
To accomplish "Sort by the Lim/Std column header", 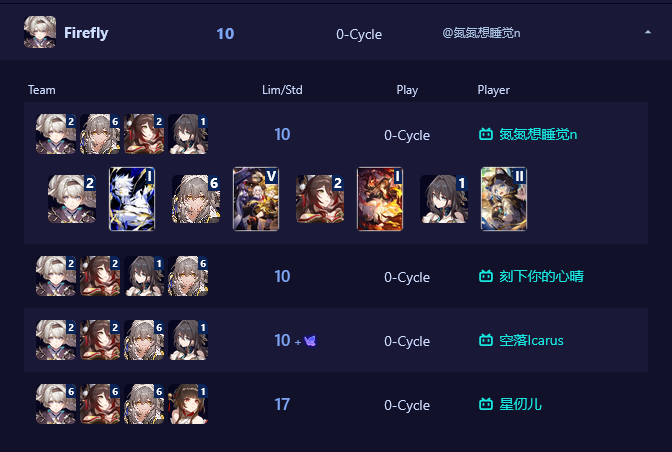I will (282, 90).
